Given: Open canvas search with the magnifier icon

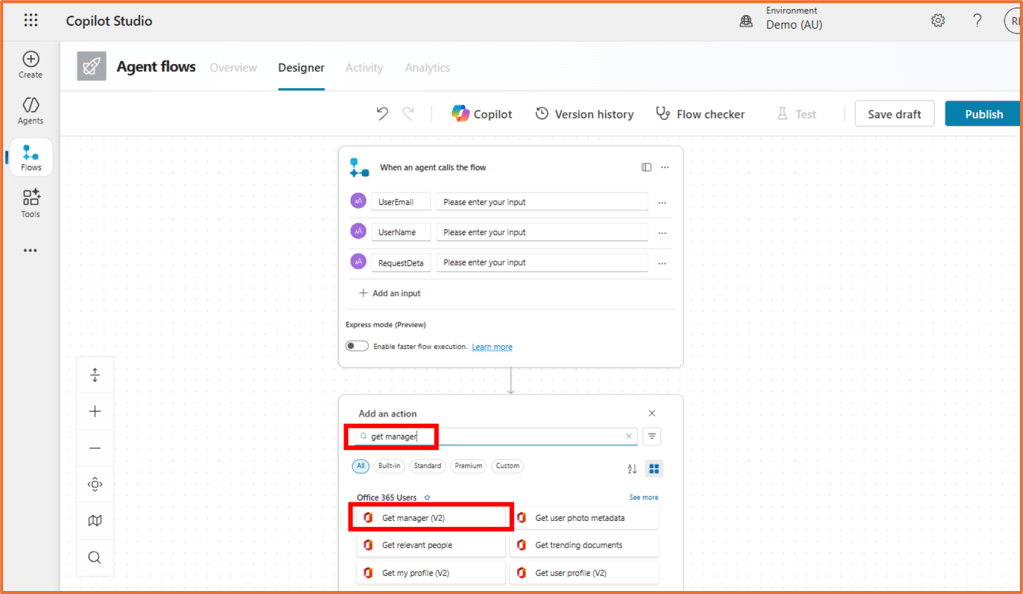Looking at the screenshot, I should coord(94,557).
